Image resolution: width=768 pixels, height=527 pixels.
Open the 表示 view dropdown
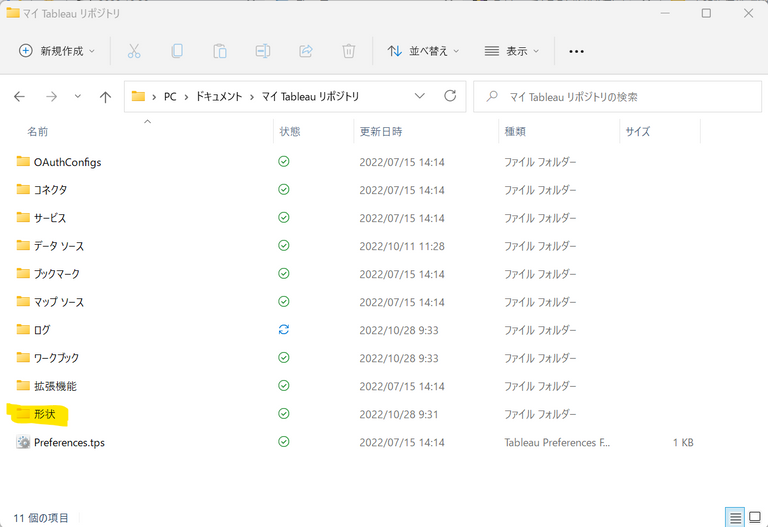[x=512, y=51]
